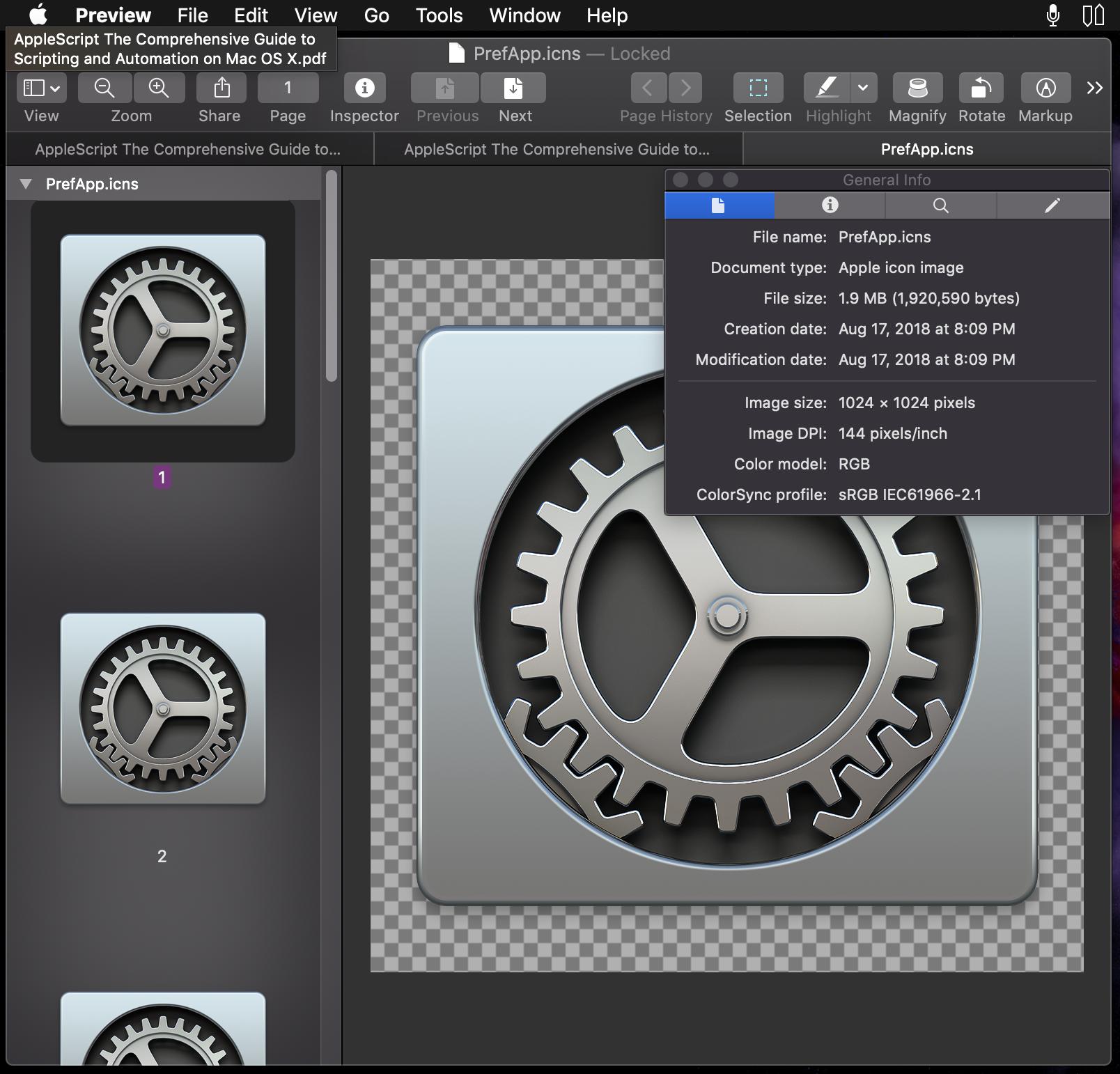Toggle the Markup toolbar
The image size is (1120, 1074).
[1045, 88]
